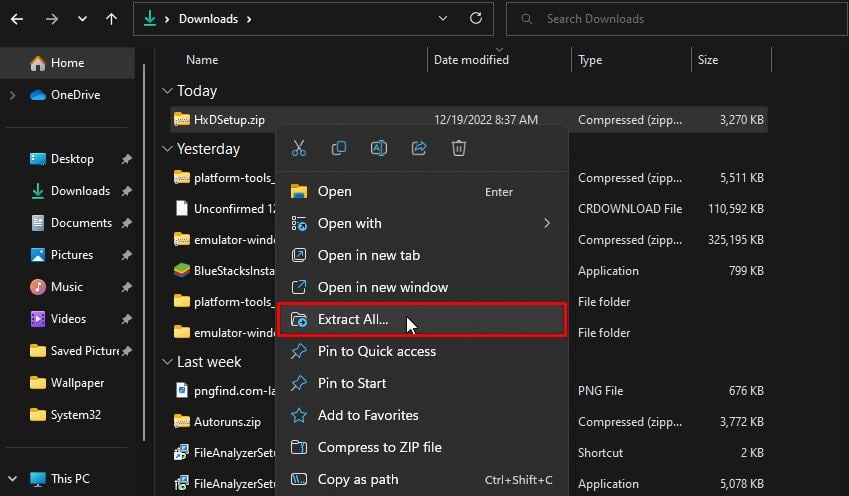Collapse the Today file group
This screenshot has width=849, height=496.
[x=166, y=91]
